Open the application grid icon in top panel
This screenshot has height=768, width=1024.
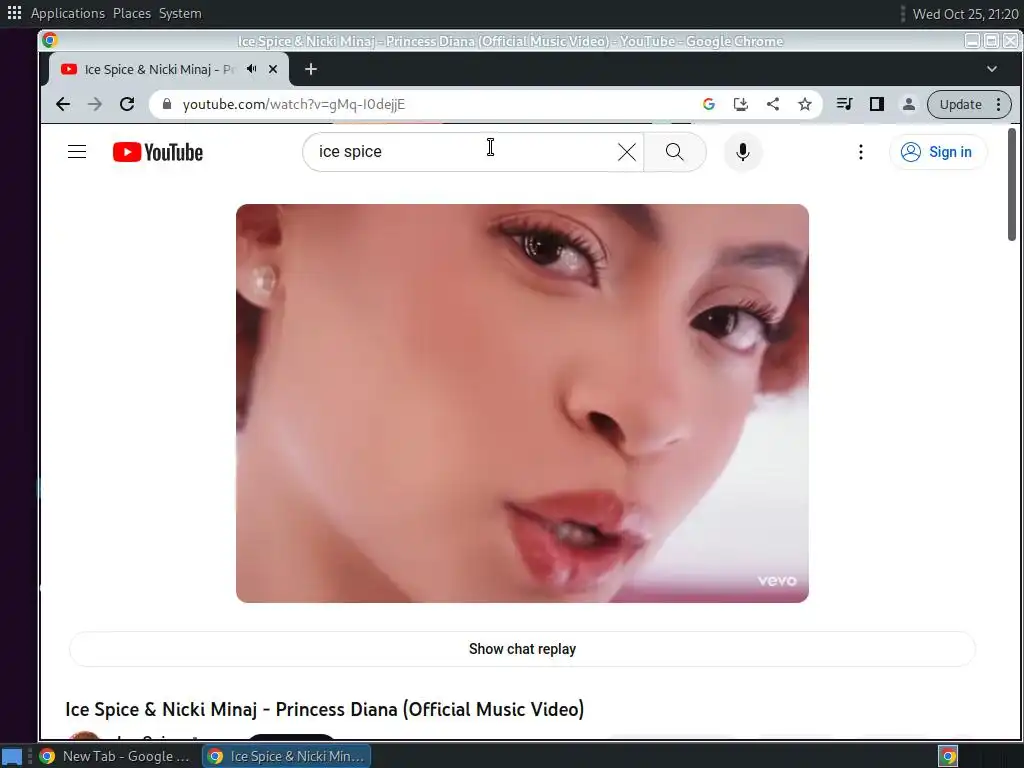coord(14,12)
